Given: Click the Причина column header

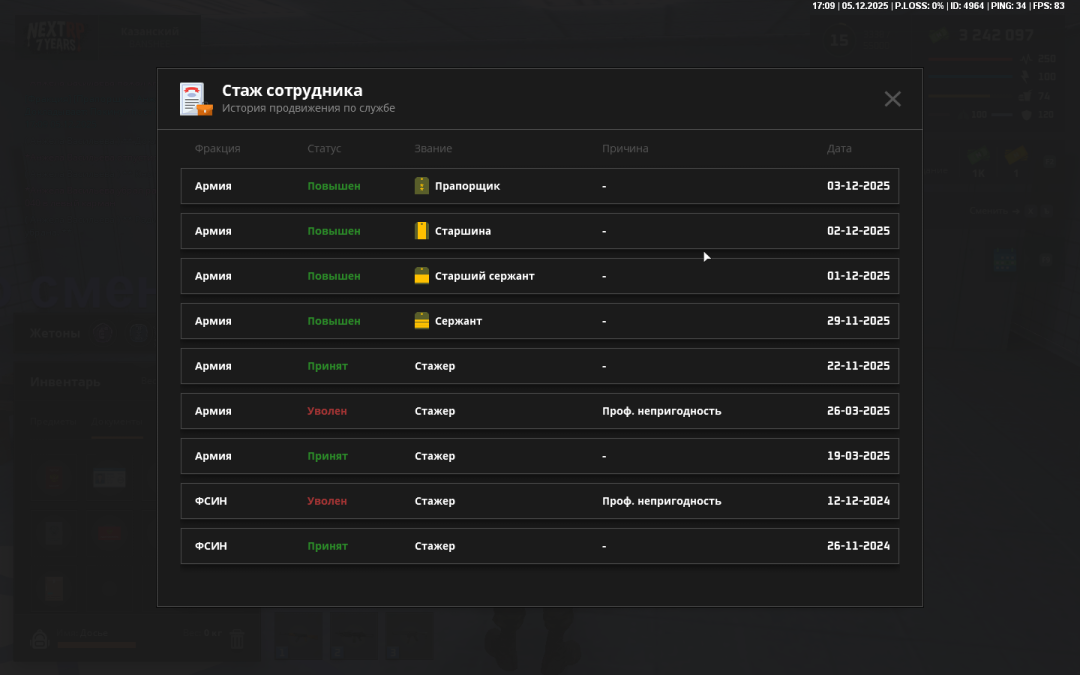Looking at the screenshot, I should tap(625, 149).
